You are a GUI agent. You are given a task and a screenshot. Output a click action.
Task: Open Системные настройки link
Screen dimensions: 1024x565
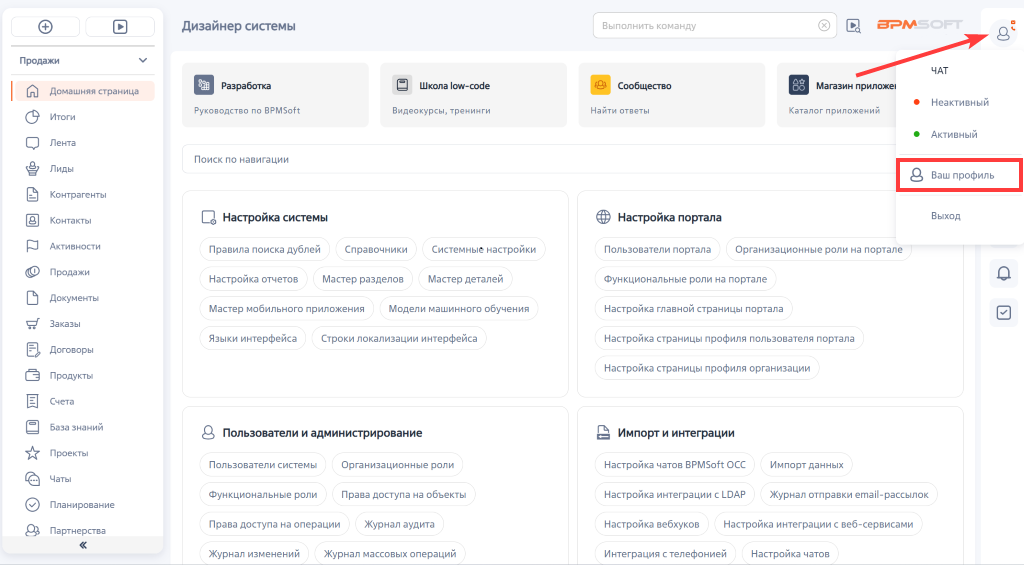(x=484, y=249)
